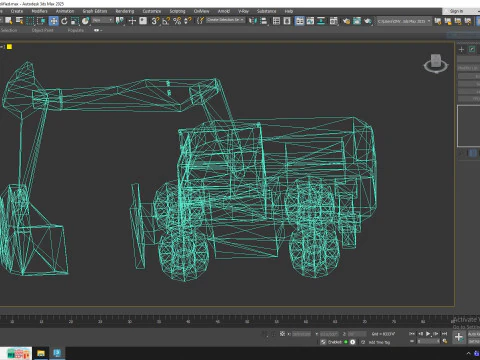
Task: Go to end of animation
Action: (x=444, y=334)
